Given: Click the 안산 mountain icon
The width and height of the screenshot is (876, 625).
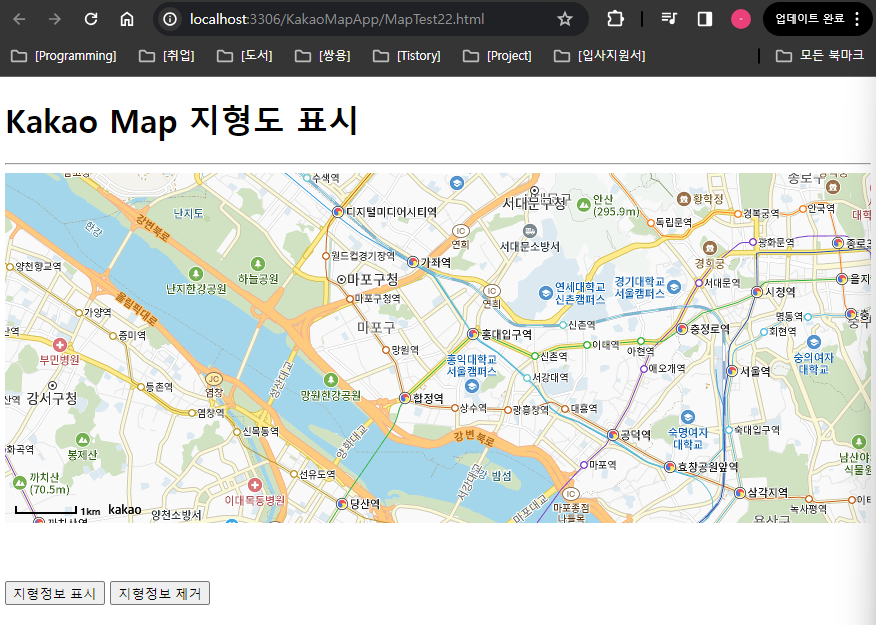Looking at the screenshot, I should tap(584, 205).
